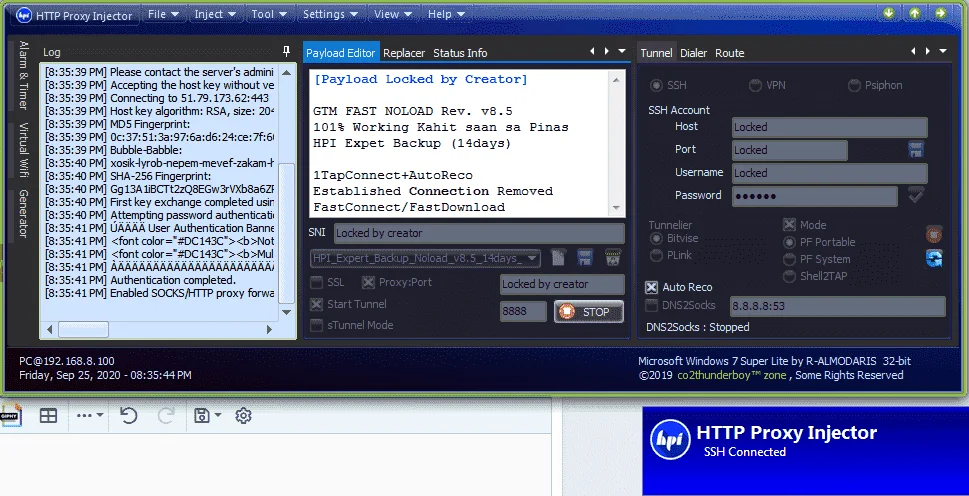Open settings gear in lower toolbar
This screenshot has height=496, width=969.
click(x=243, y=416)
